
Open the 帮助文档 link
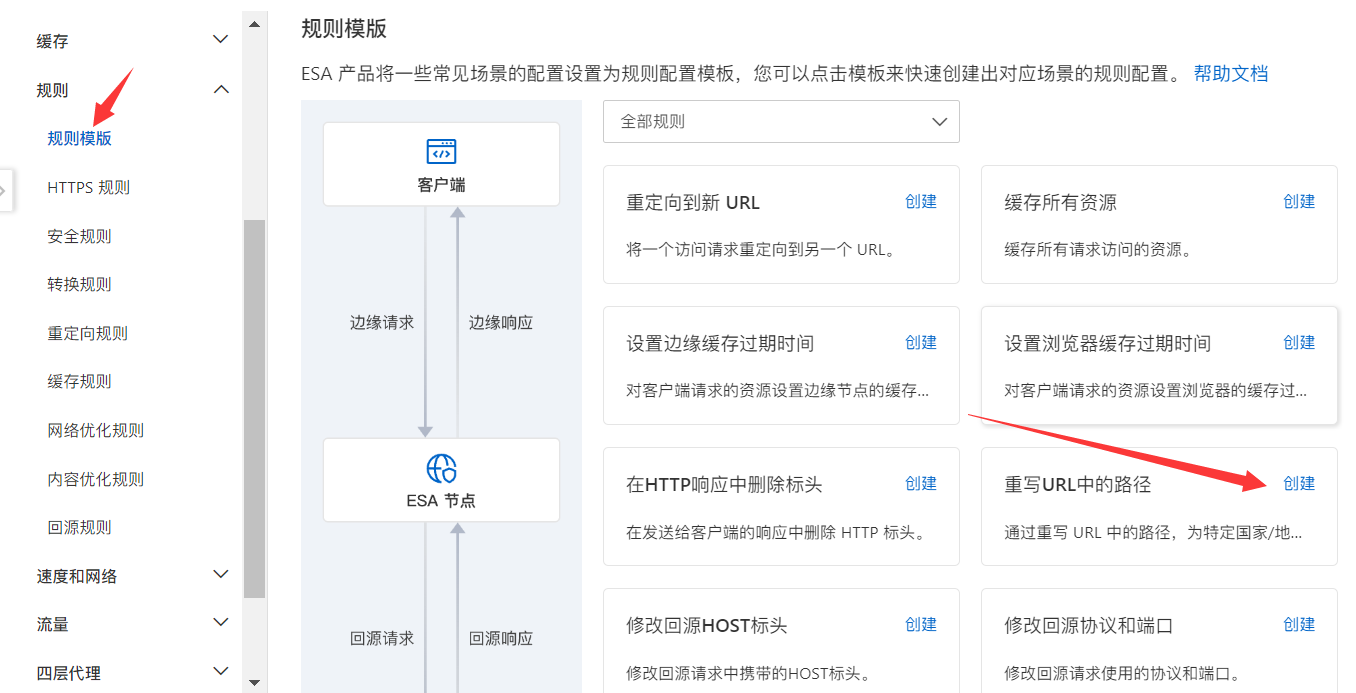[1231, 73]
